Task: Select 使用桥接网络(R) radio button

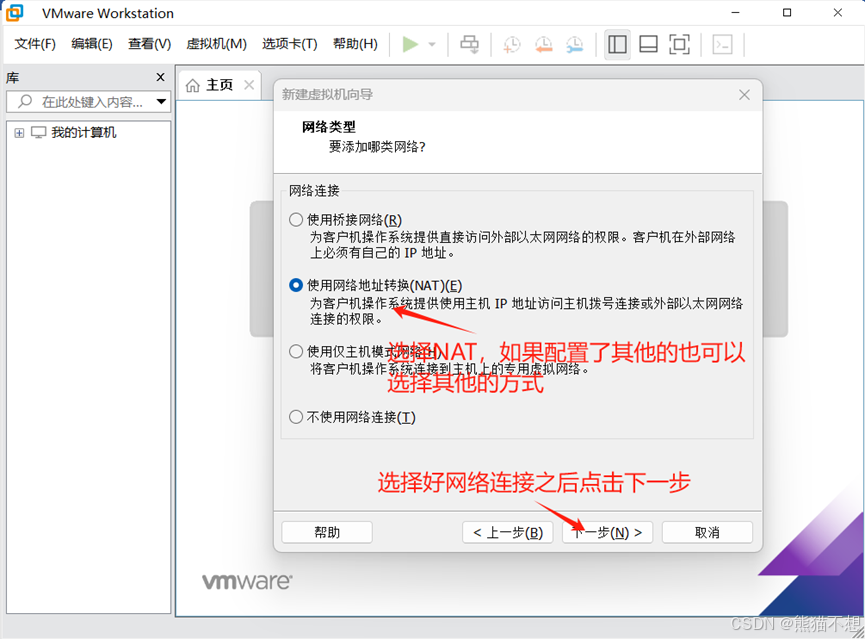Action: click(x=296, y=219)
